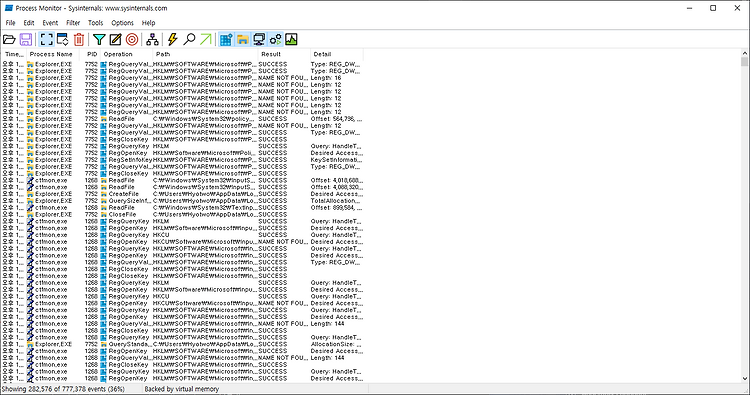
Task: Click the C:\Windows\System32\policy... path cell
Action: point(205,119)
